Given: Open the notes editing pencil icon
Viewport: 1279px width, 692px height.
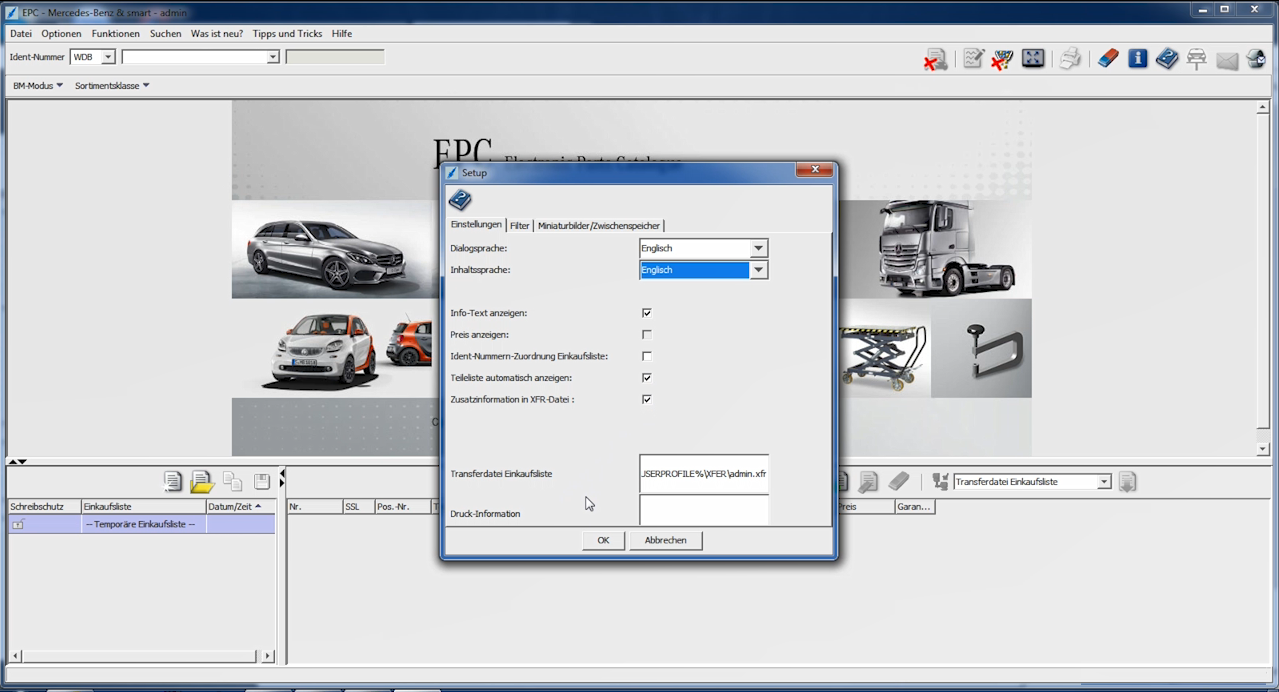Looking at the screenshot, I should point(973,59).
